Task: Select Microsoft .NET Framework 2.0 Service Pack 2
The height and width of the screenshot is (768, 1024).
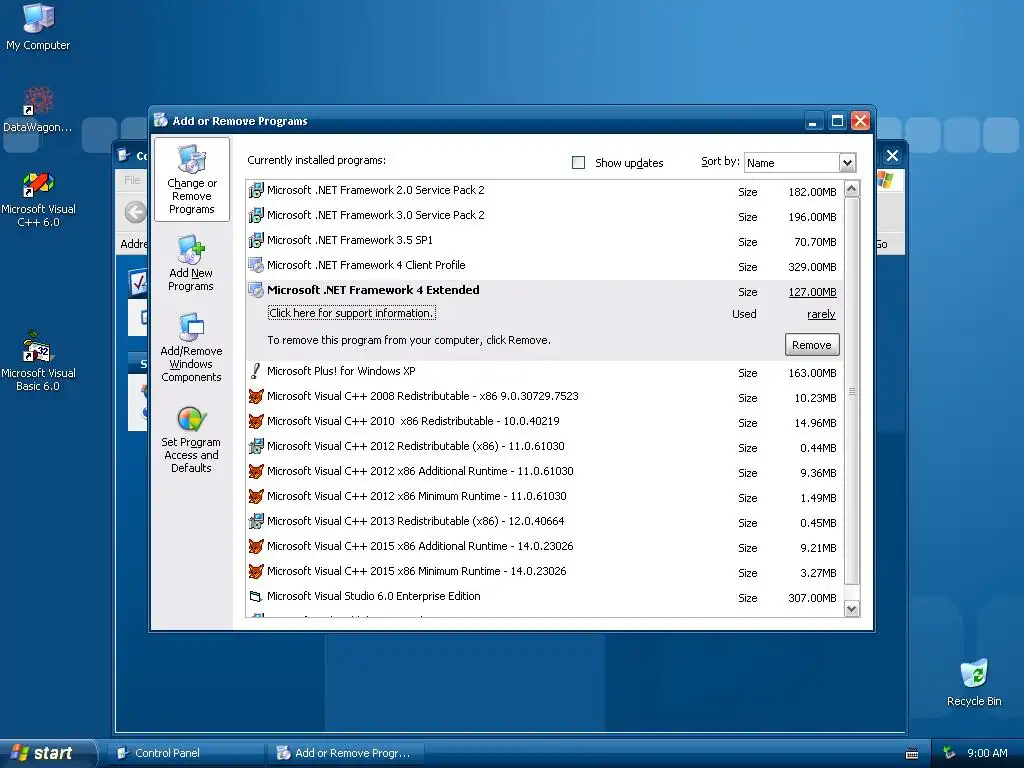Action: 545,191
